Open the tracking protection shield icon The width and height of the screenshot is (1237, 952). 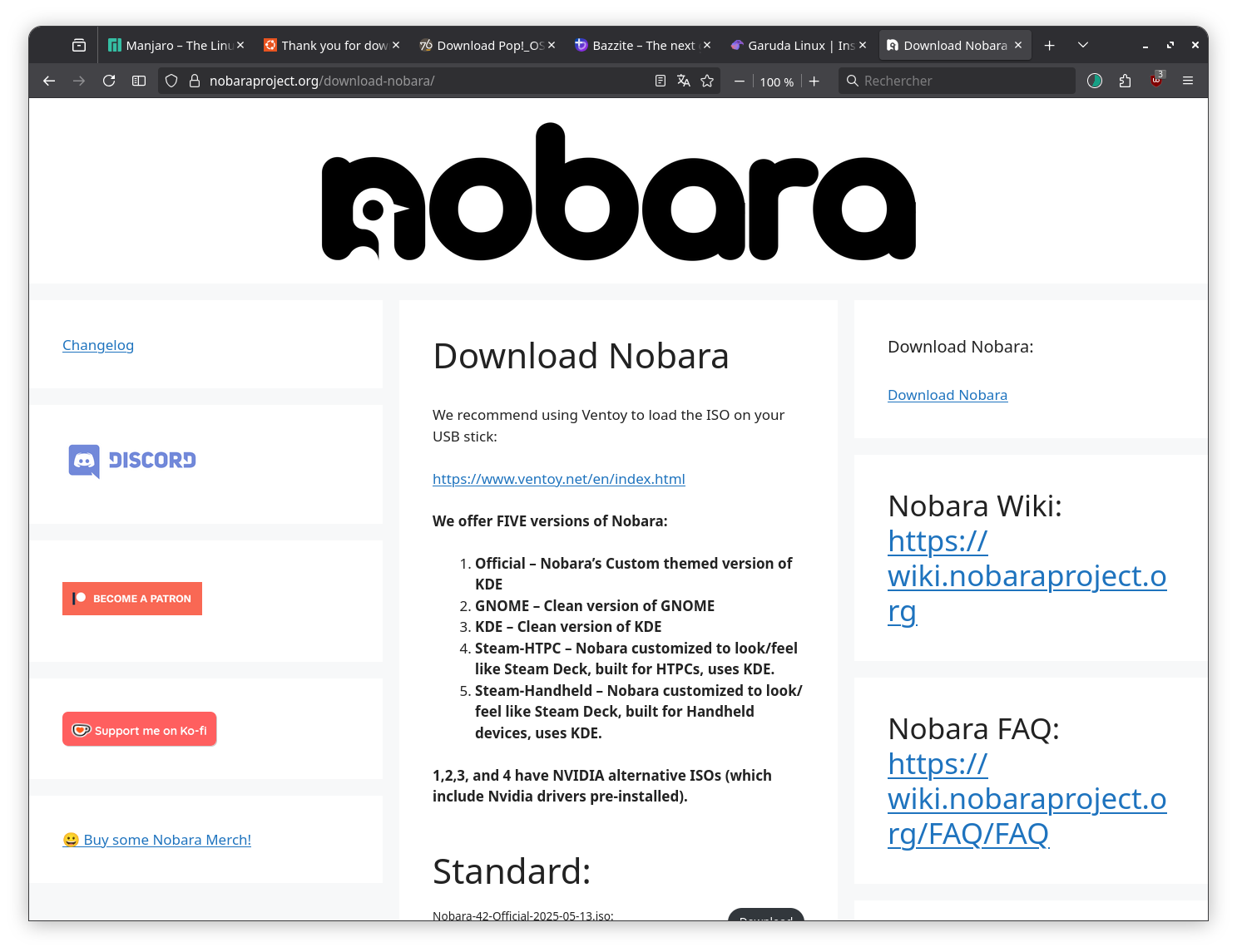pos(171,81)
